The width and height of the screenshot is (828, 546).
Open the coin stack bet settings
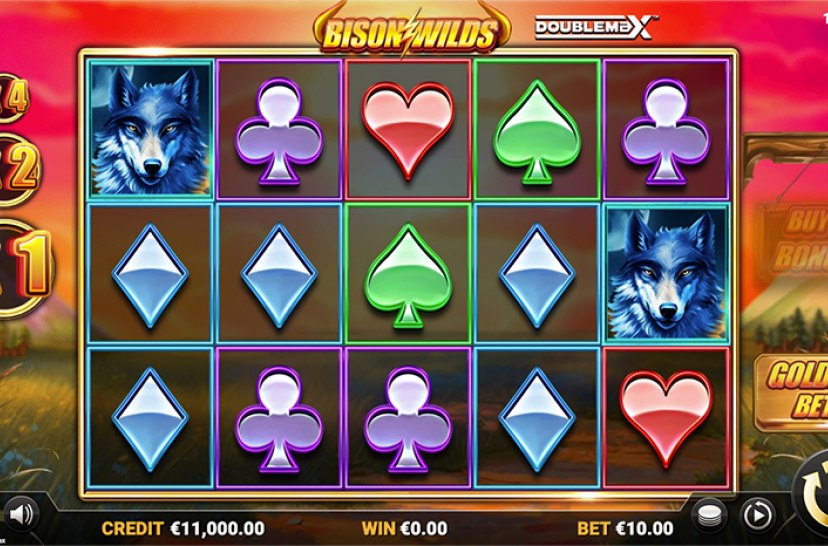click(709, 515)
